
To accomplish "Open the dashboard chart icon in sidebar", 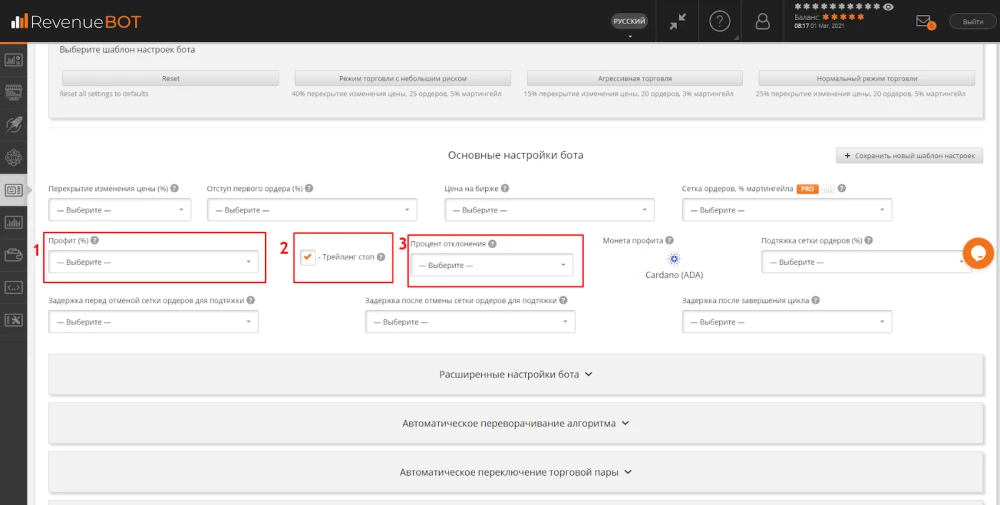I will click(13, 60).
